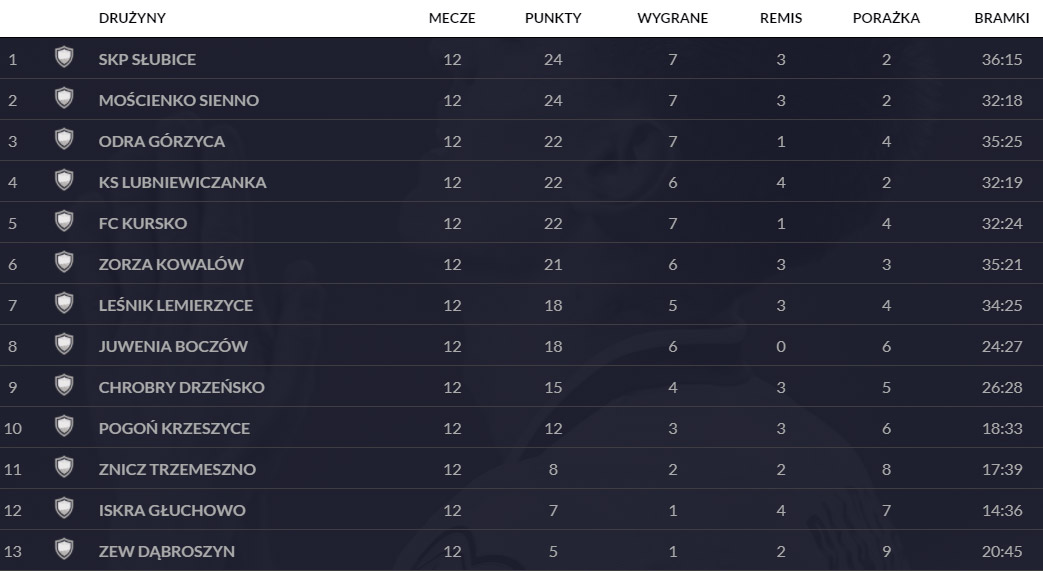
Task: Click the DRUŻYNY column header
Action: (132, 18)
